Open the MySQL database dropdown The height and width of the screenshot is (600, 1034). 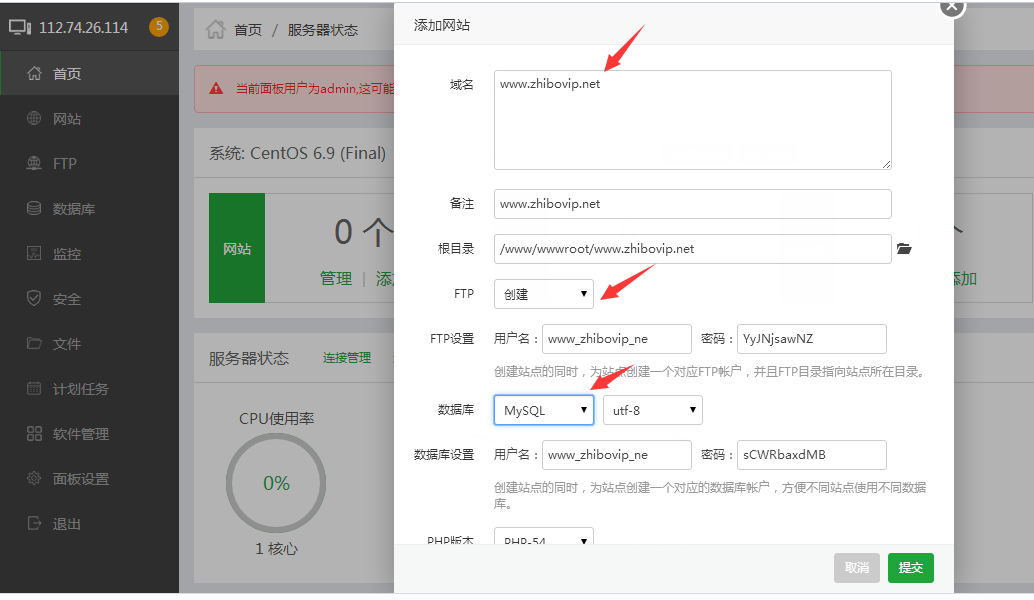coord(543,410)
